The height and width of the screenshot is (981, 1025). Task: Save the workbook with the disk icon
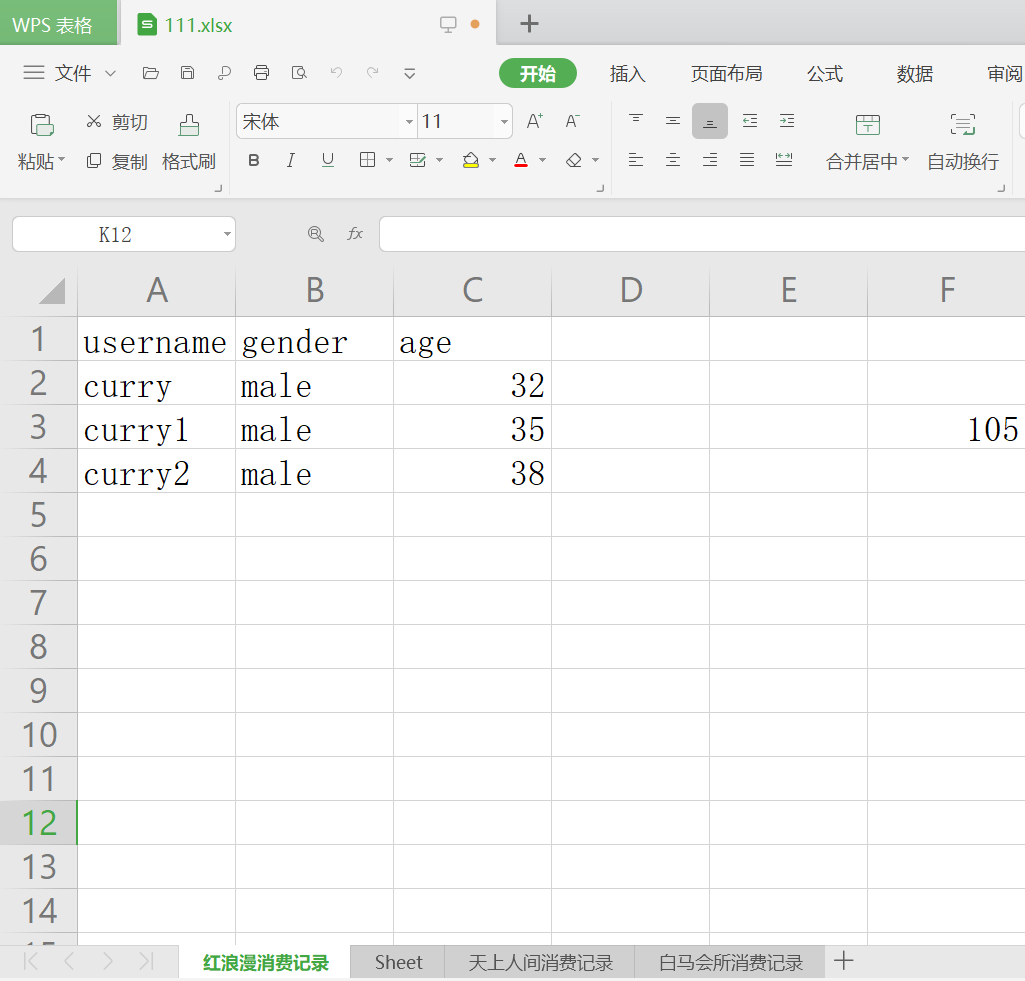point(188,73)
